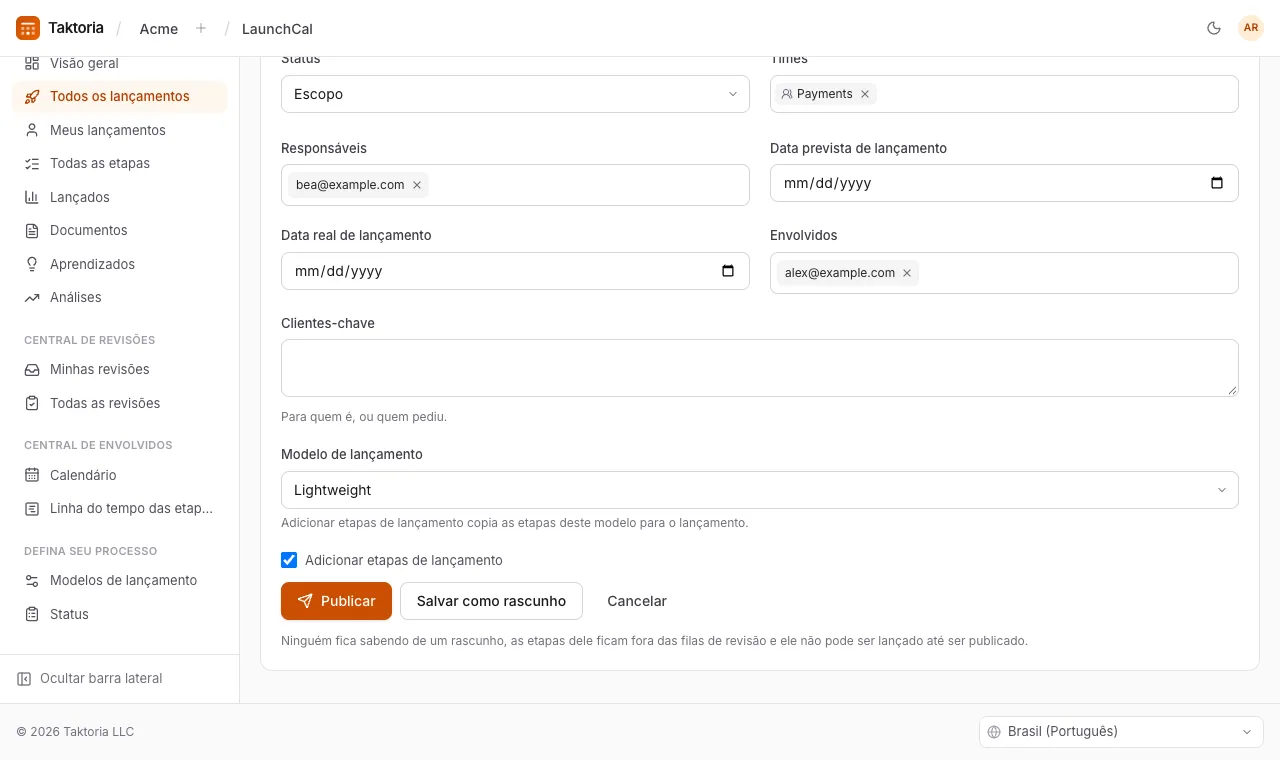Screen dimensions: 1280x760
Task: Open Minhas revisões in sidebar
Action: [x=119, y=369]
